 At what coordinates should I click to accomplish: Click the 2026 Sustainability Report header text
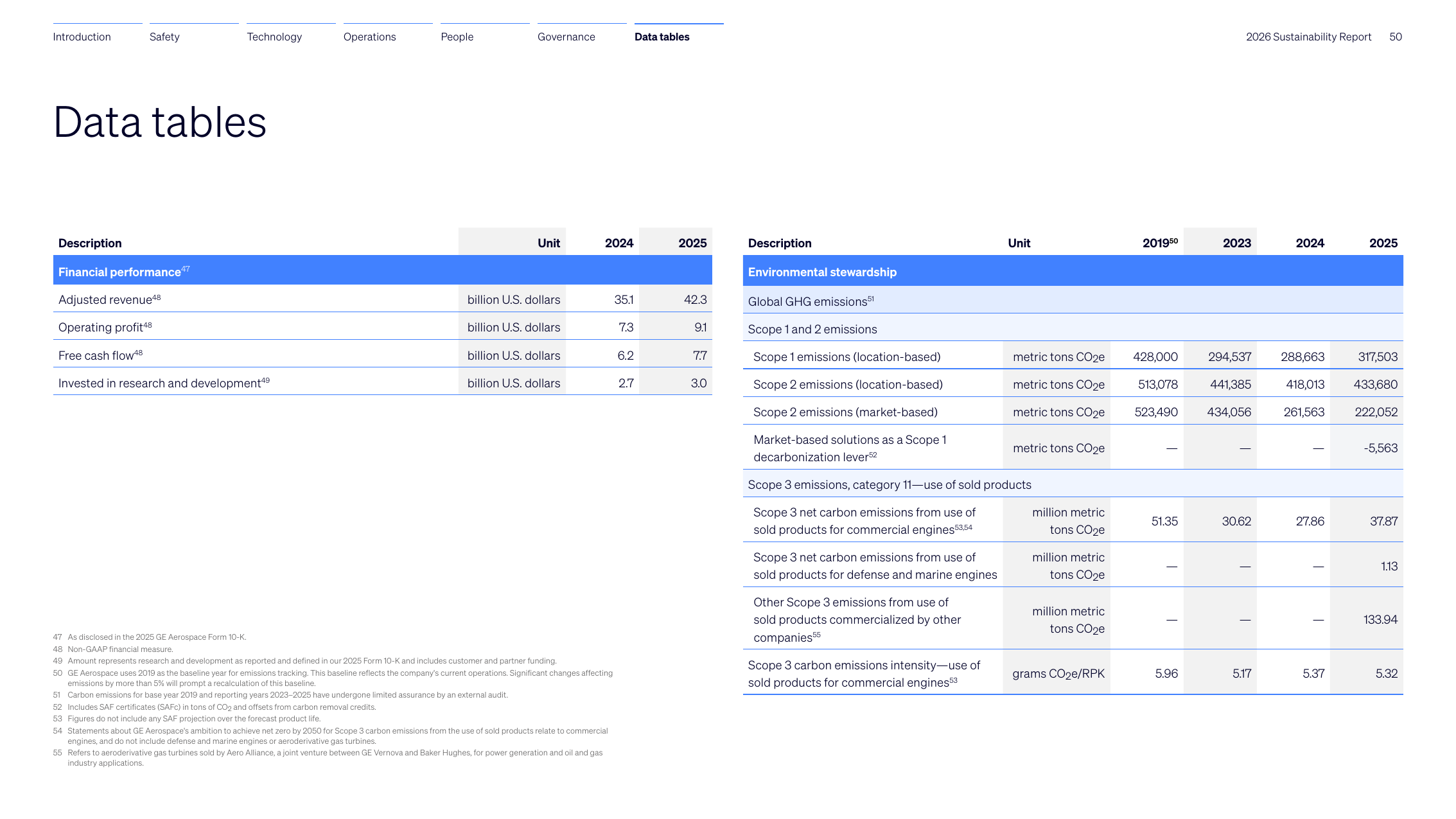pos(1308,37)
